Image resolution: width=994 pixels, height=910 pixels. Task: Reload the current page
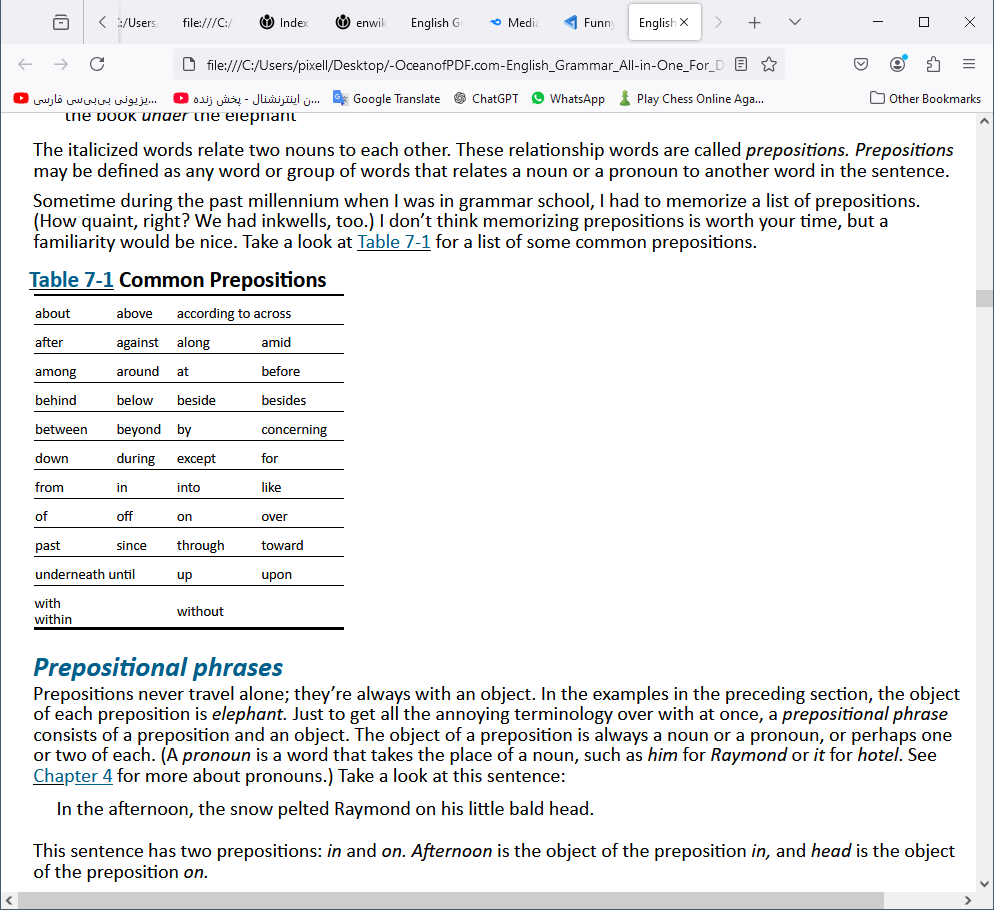point(97,64)
